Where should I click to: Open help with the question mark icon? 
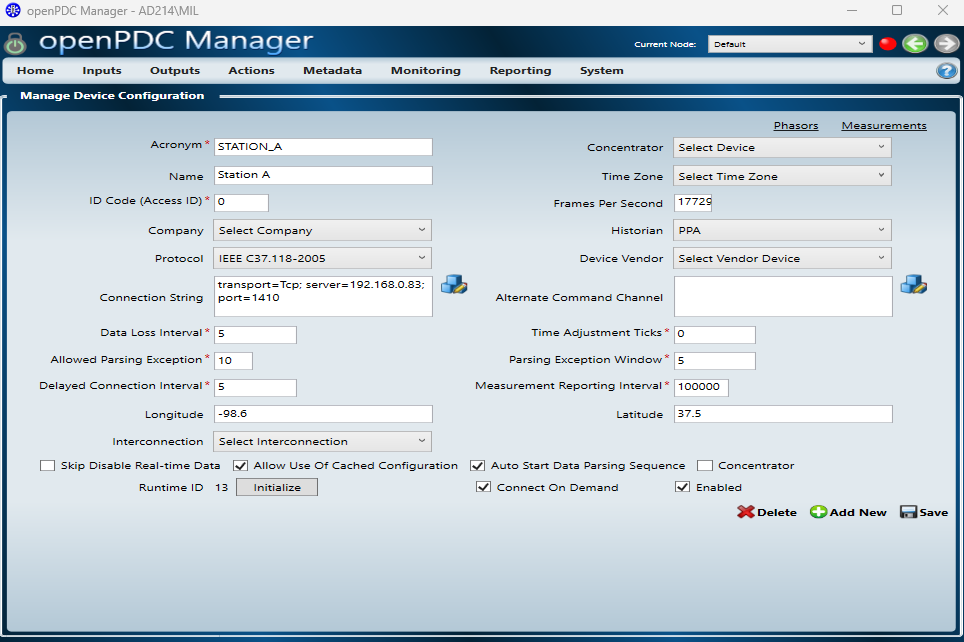pyautogui.click(x=946, y=71)
